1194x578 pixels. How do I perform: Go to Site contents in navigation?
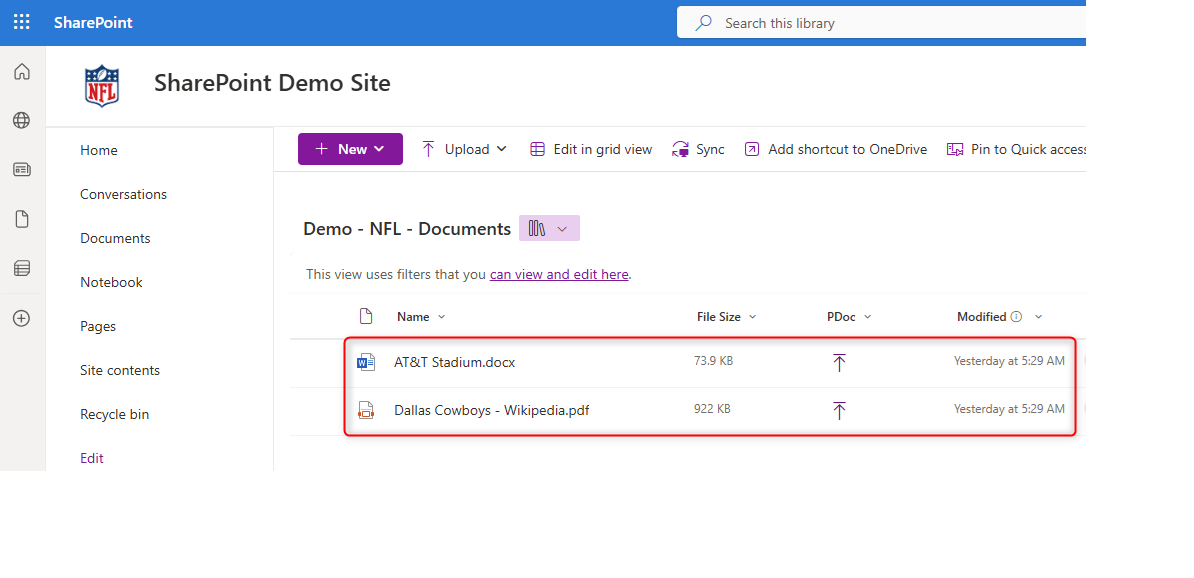point(119,370)
